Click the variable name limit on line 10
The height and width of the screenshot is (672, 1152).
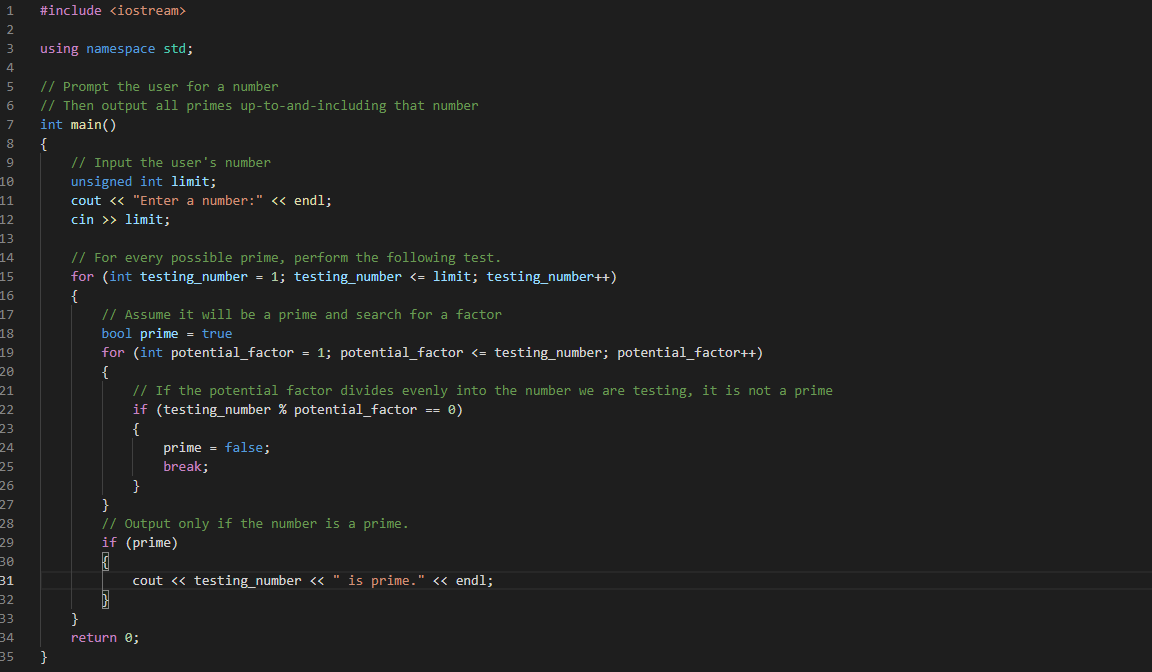[190, 181]
